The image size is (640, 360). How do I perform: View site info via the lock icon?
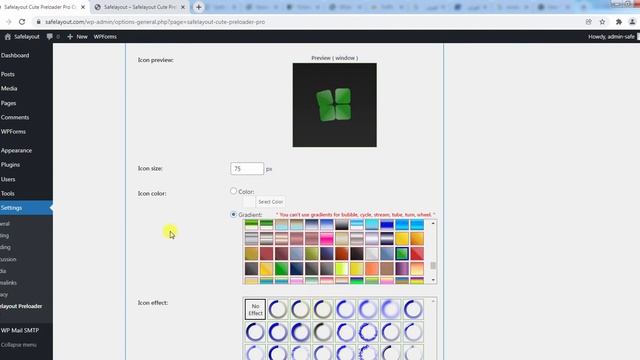coord(39,22)
